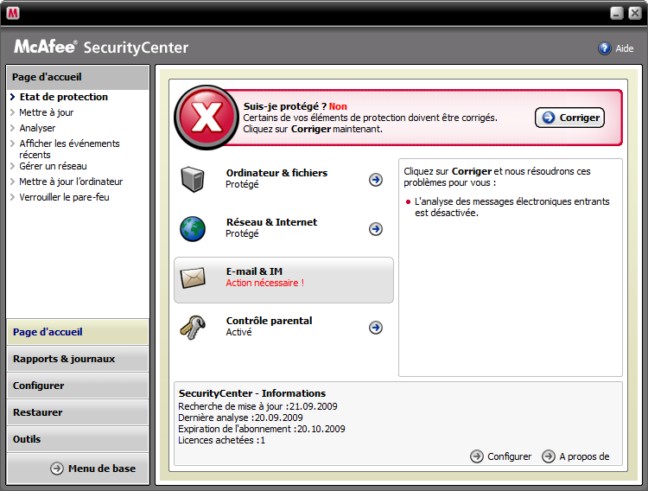648x491 pixels.
Task: Click Licences achetées :1 line
Action: click(x=222, y=440)
